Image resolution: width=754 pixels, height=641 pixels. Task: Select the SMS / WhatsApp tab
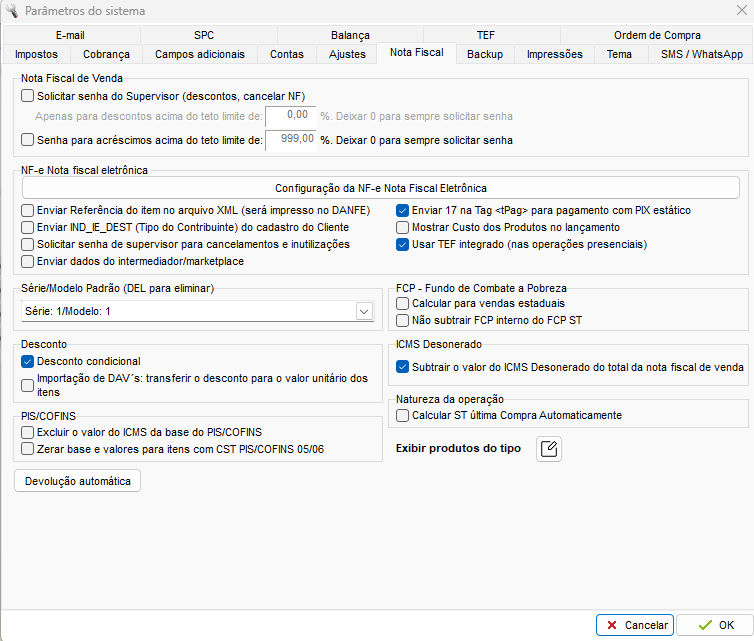(x=701, y=54)
